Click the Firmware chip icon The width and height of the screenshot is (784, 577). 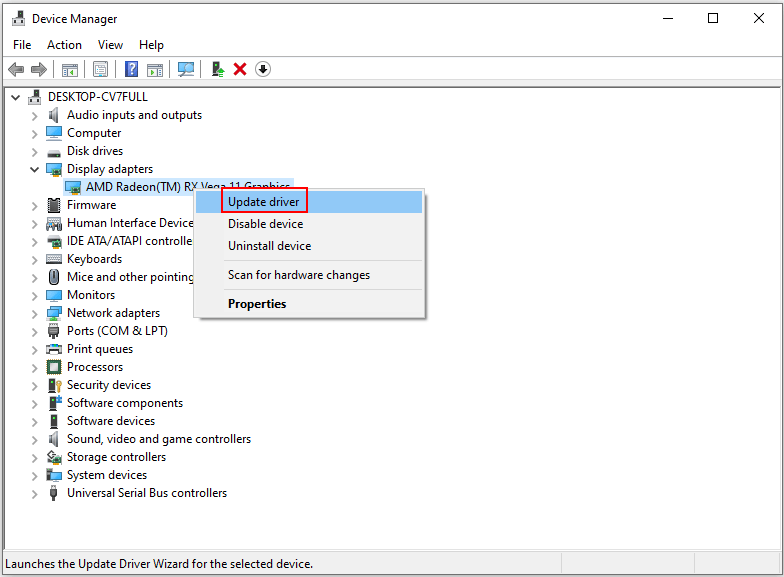[54, 205]
